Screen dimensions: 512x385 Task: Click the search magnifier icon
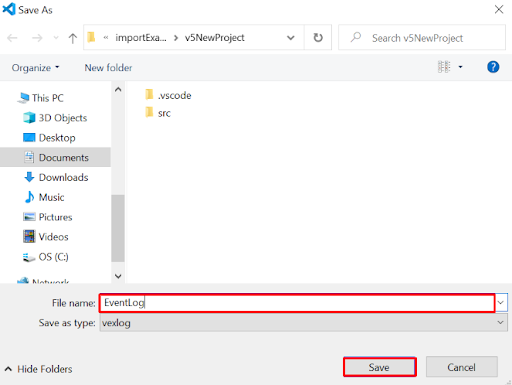click(356, 37)
